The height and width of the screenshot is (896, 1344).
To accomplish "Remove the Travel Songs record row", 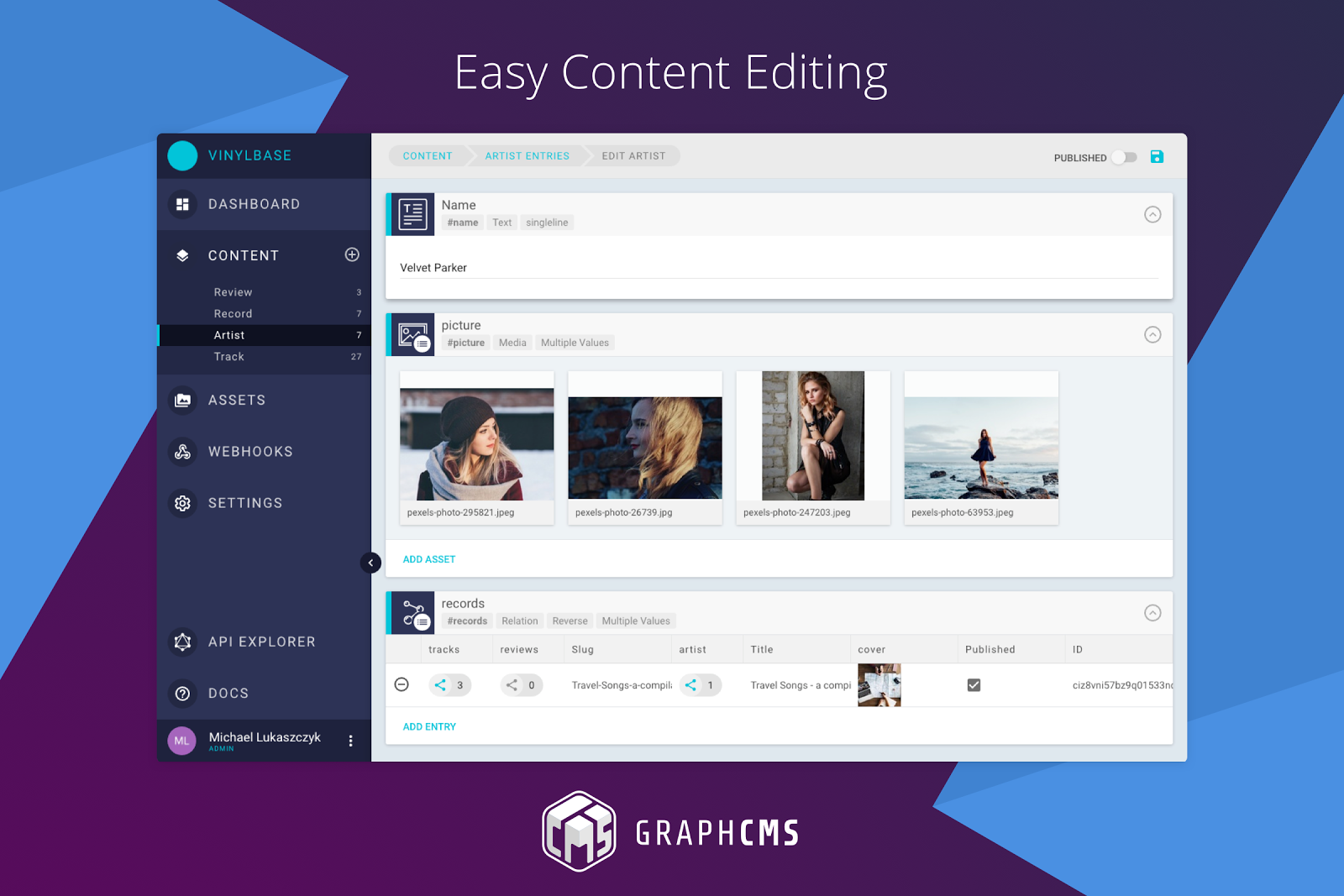I will coord(402,684).
